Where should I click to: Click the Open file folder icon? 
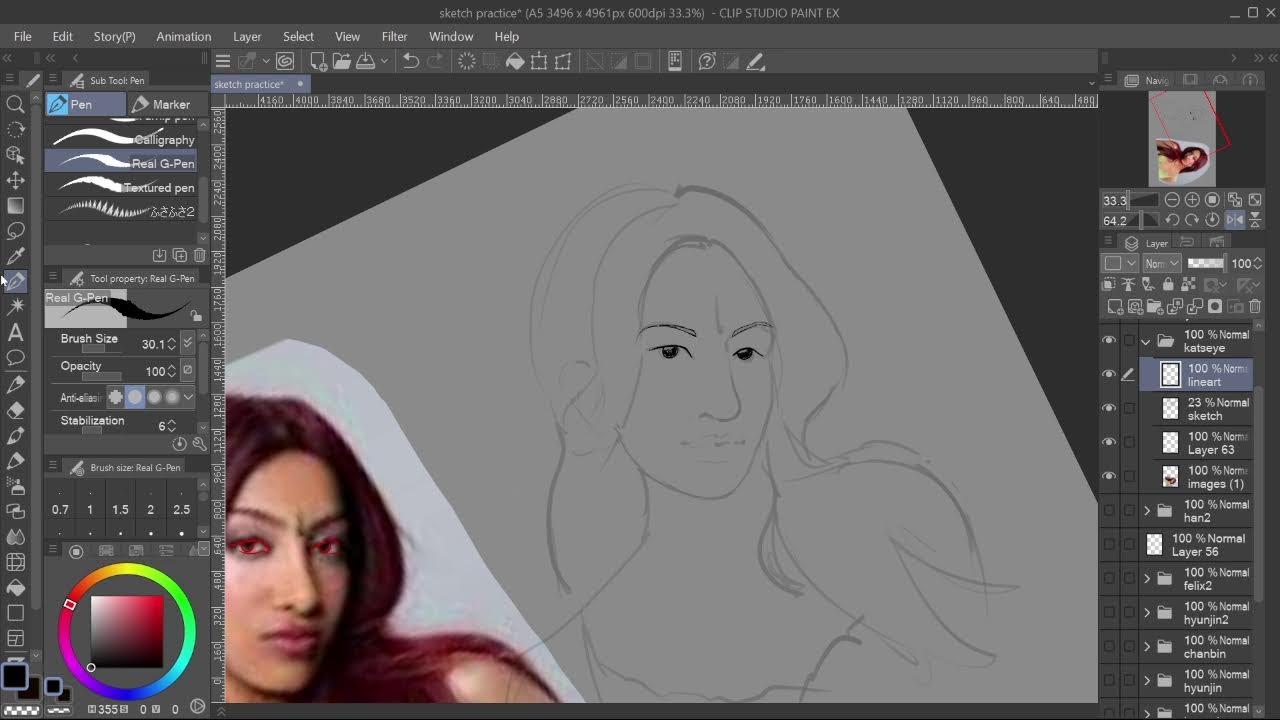coord(342,62)
